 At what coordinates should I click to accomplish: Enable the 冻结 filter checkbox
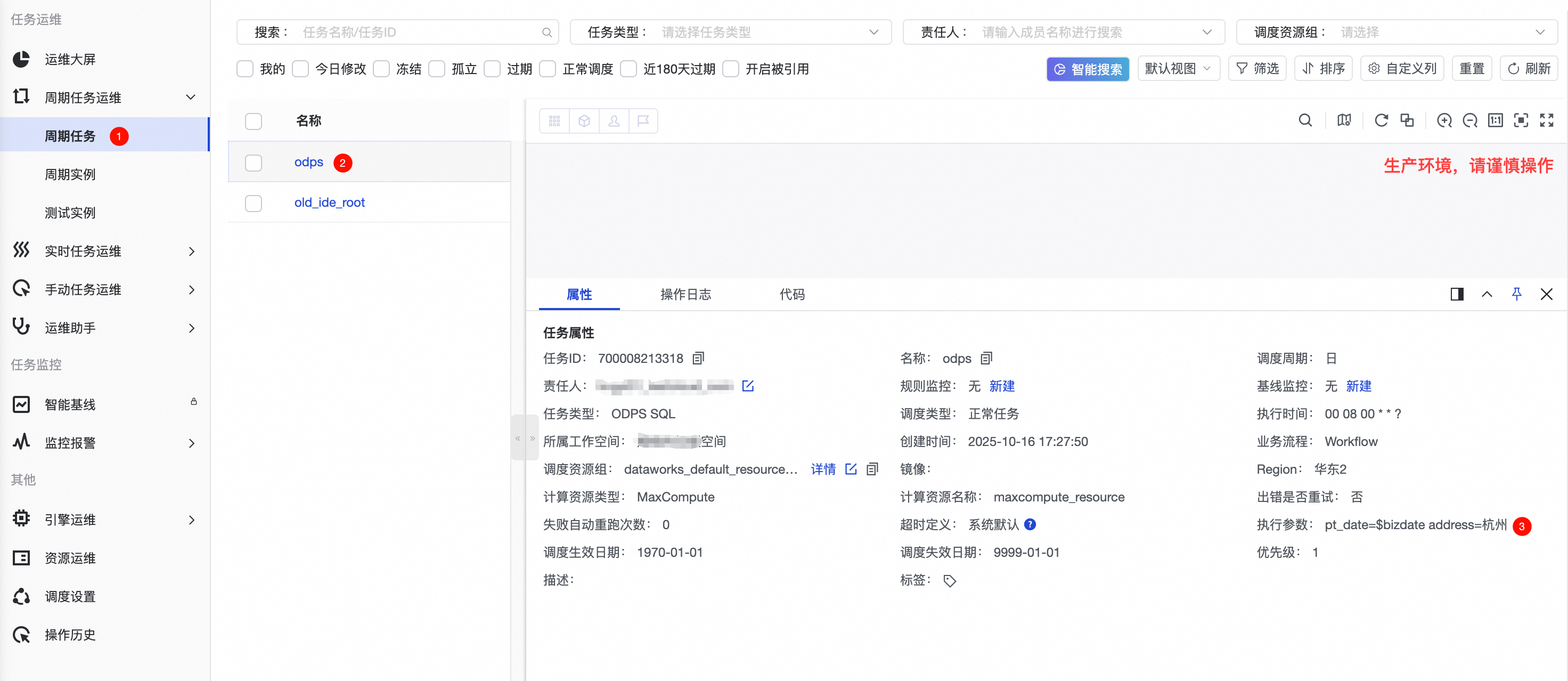click(x=381, y=69)
